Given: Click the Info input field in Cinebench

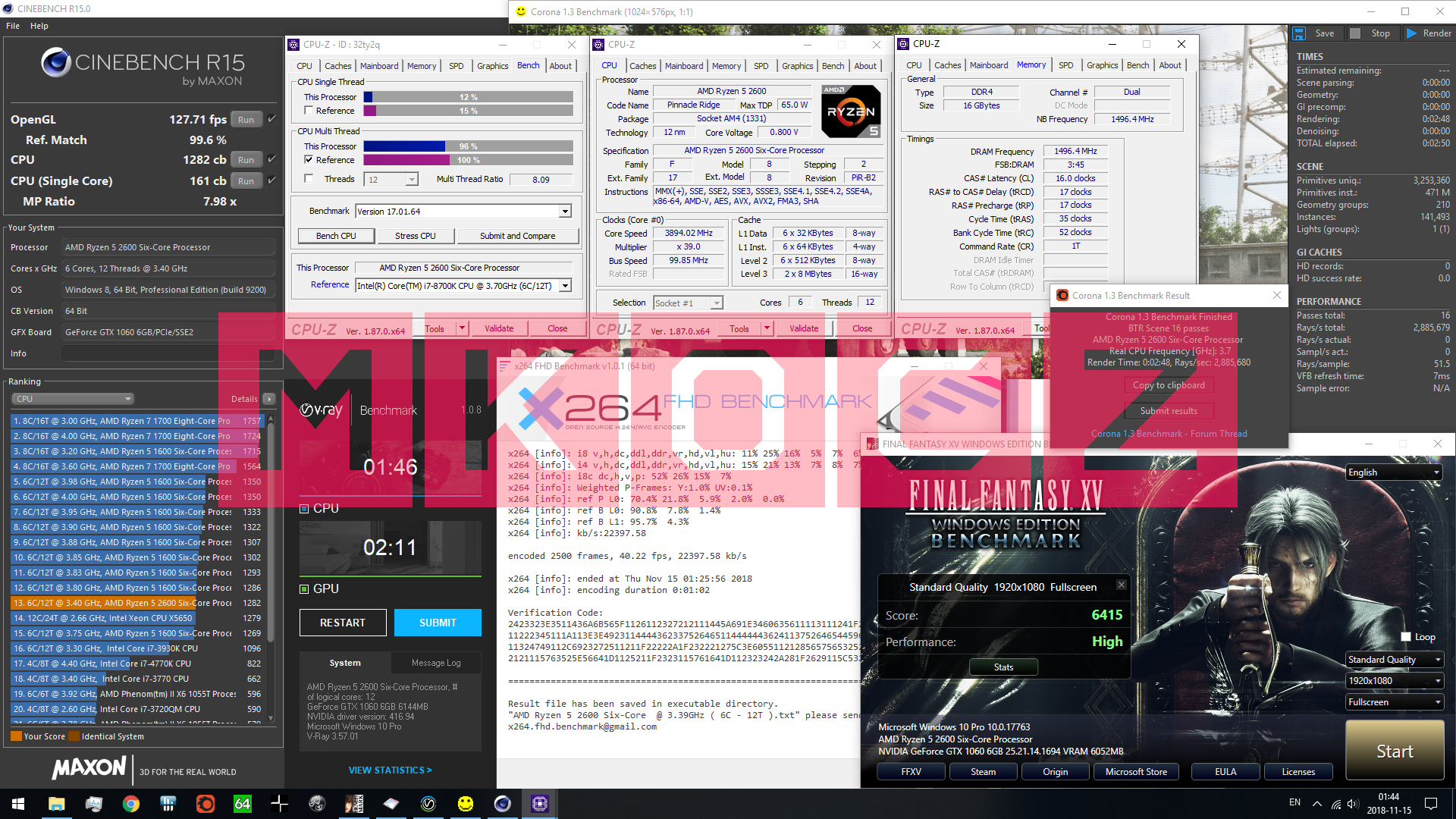Looking at the screenshot, I should [168, 353].
